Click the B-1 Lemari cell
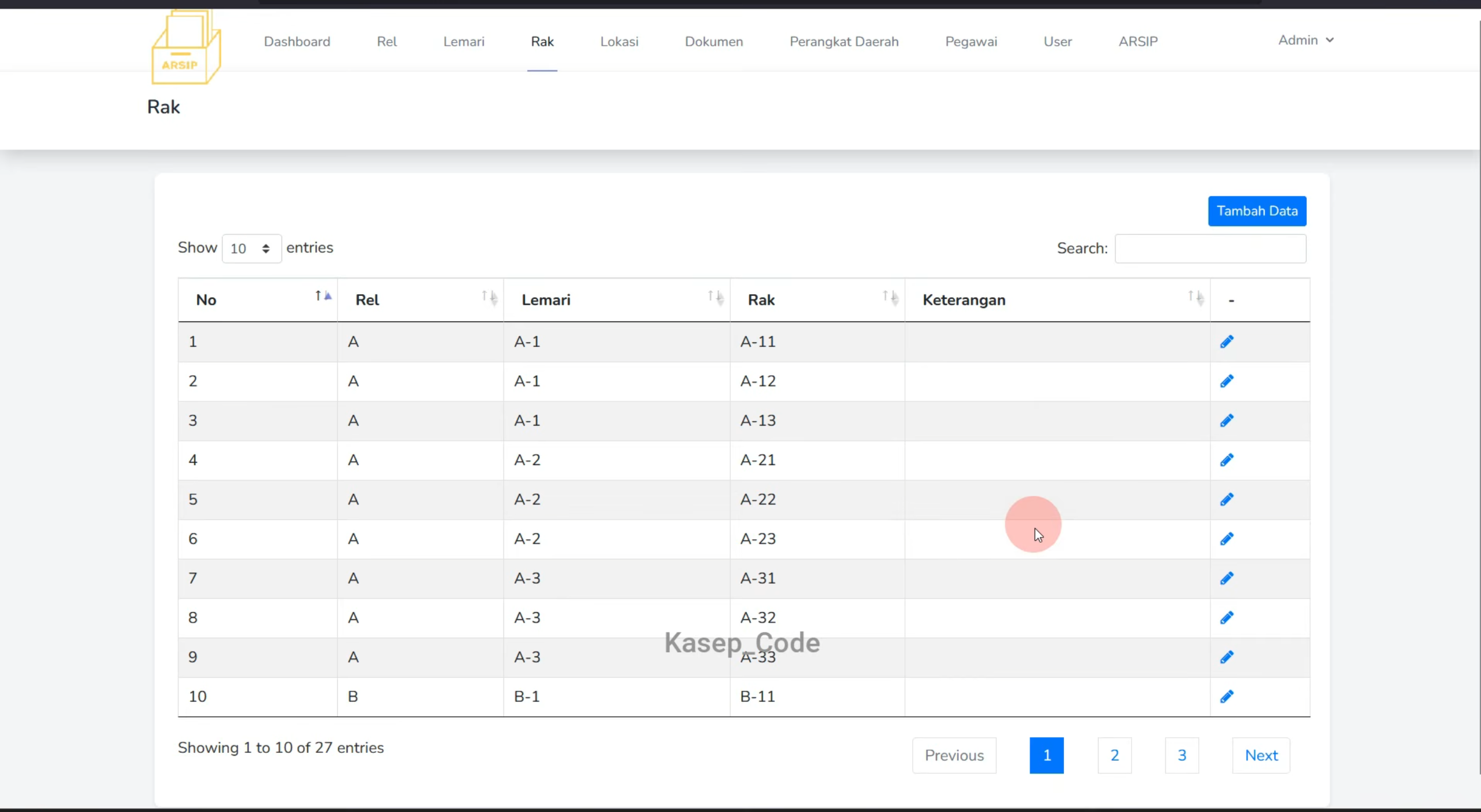 click(617, 696)
